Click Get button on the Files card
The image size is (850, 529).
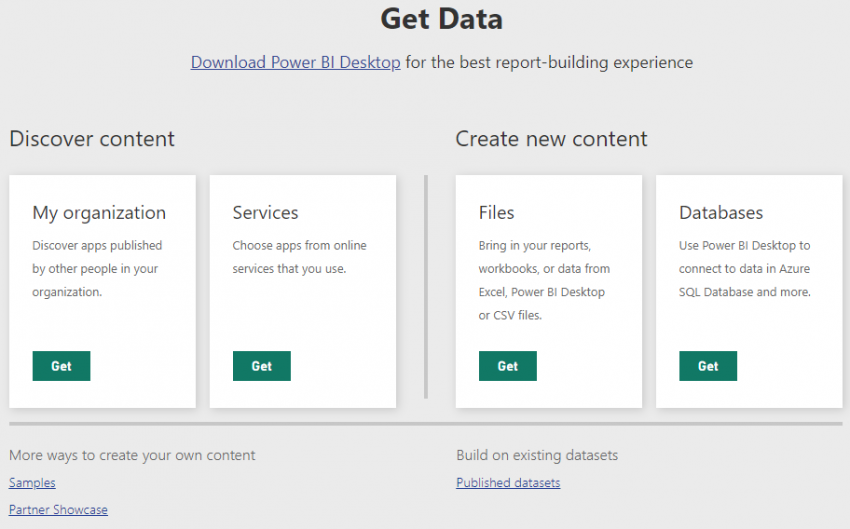point(508,366)
